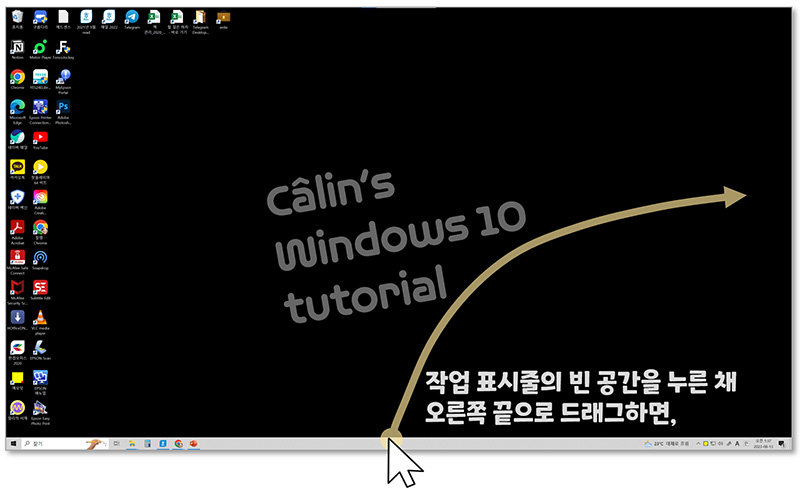Screen dimensions: 800x497
Task: Open the weather widget in the taskbar
Action: pos(667,444)
